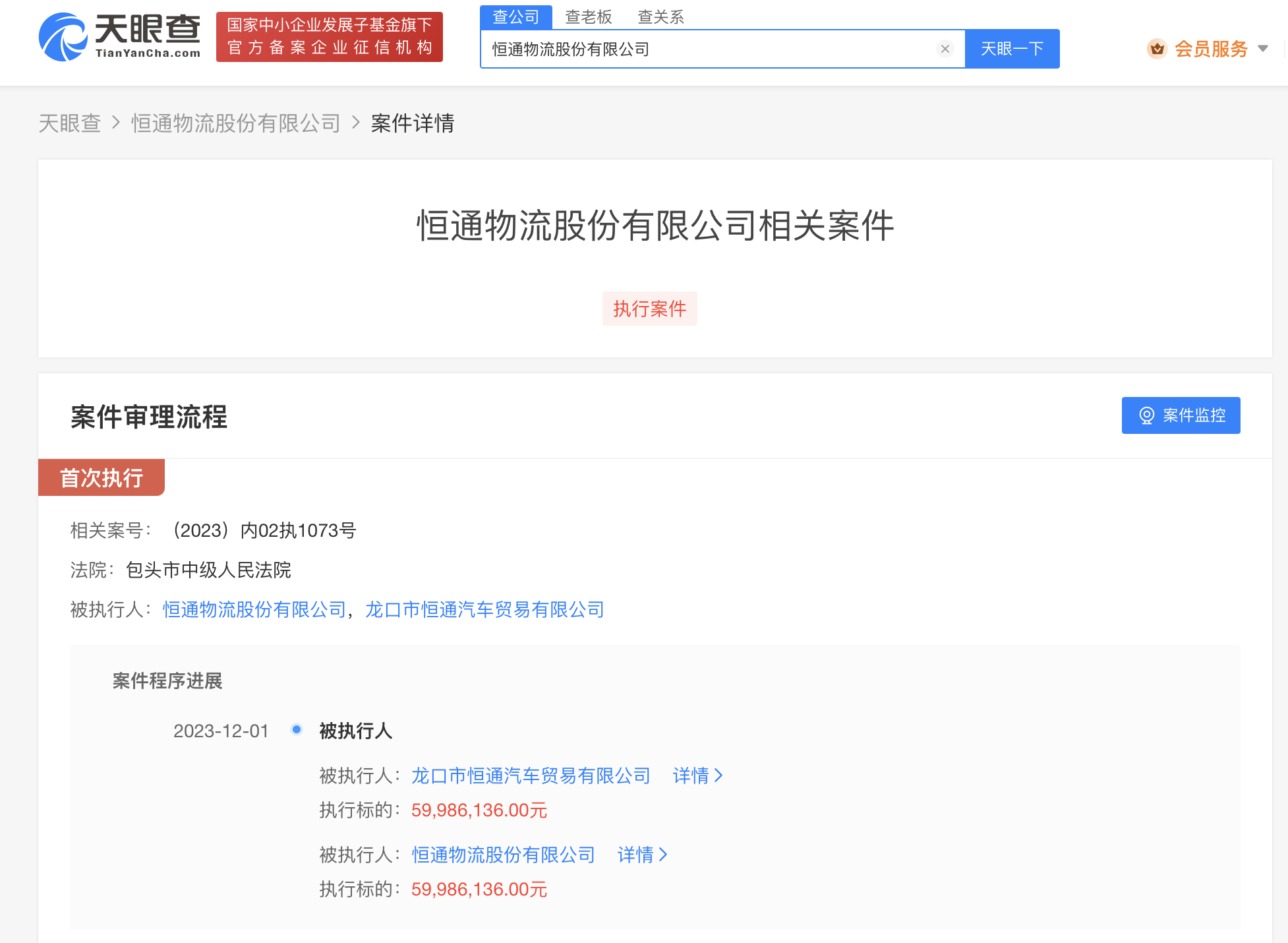This screenshot has width=1288, height=943.
Task: Select the 查公司 tab
Action: pyautogui.click(x=516, y=16)
